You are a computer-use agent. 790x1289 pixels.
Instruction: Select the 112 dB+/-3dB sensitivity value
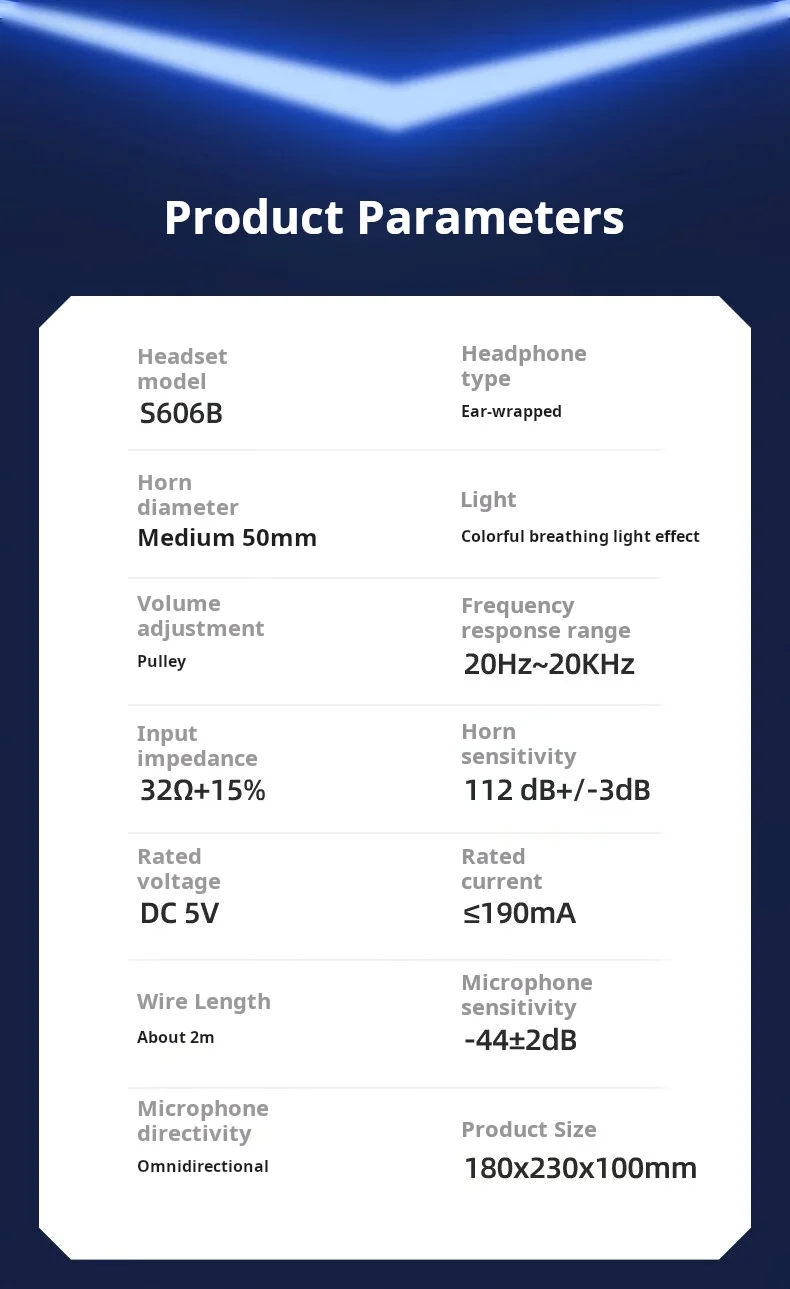coord(557,790)
